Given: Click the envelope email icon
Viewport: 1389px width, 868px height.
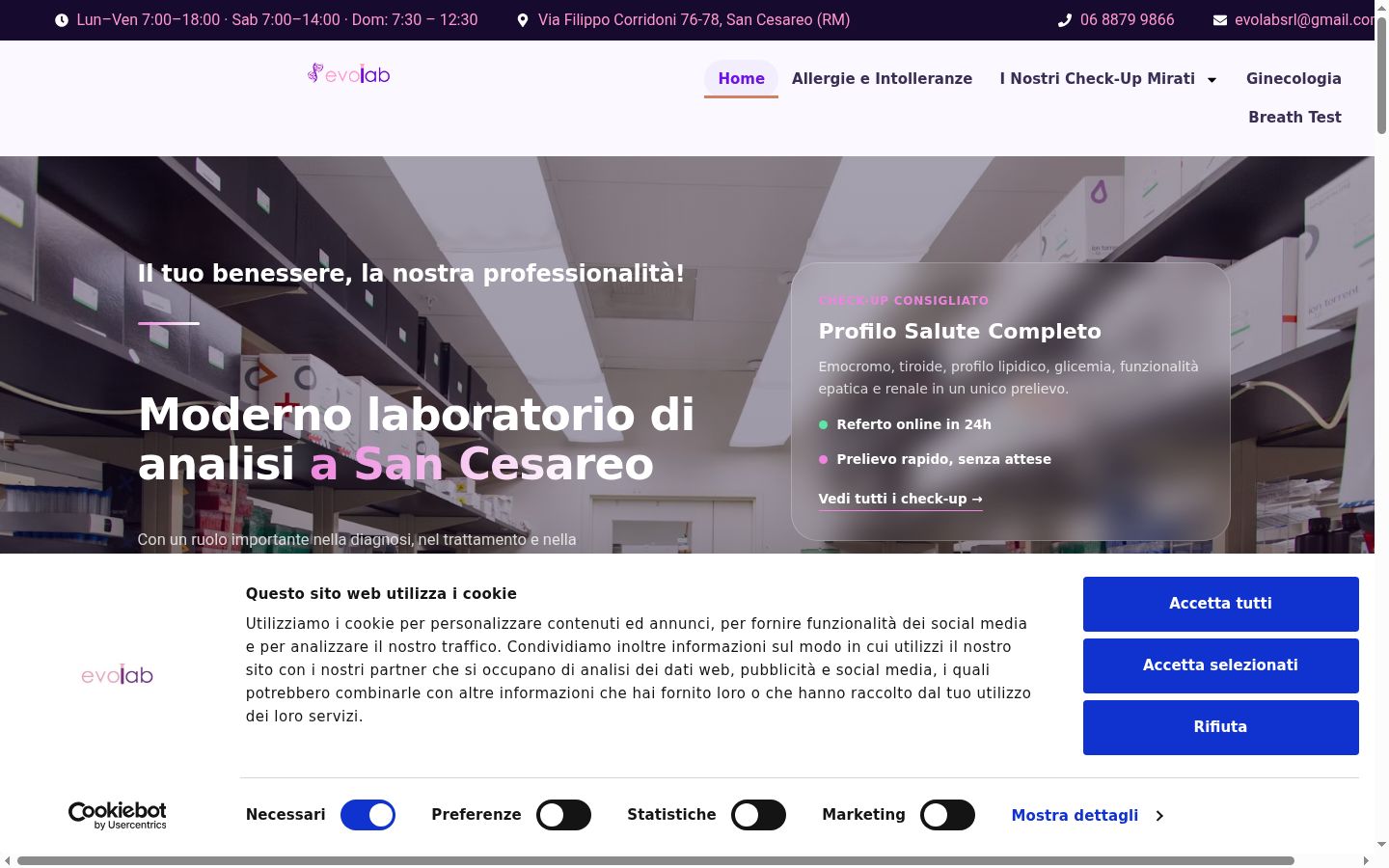Looking at the screenshot, I should click(x=1220, y=20).
